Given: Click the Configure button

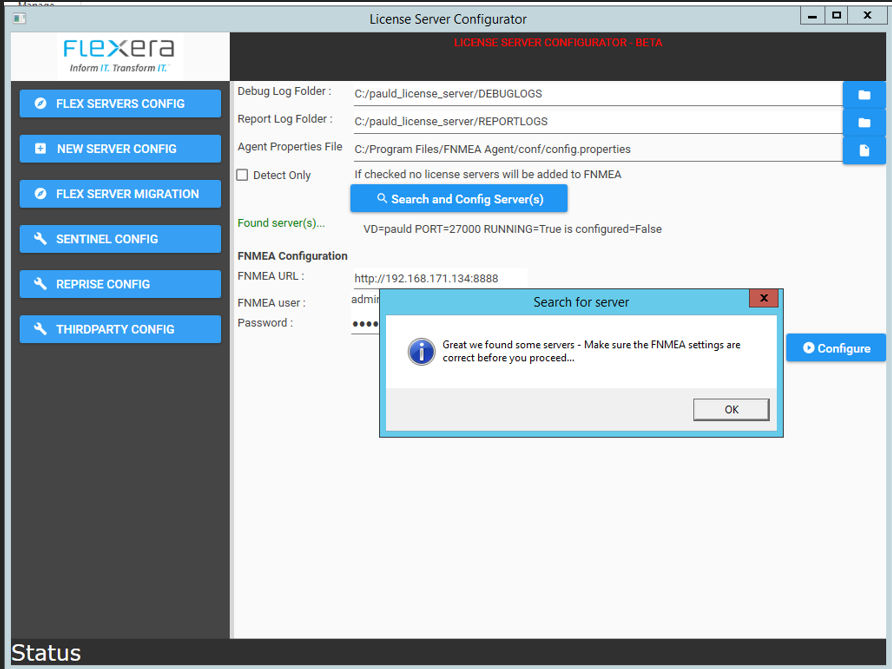Looking at the screenshot, I should 836,348.
